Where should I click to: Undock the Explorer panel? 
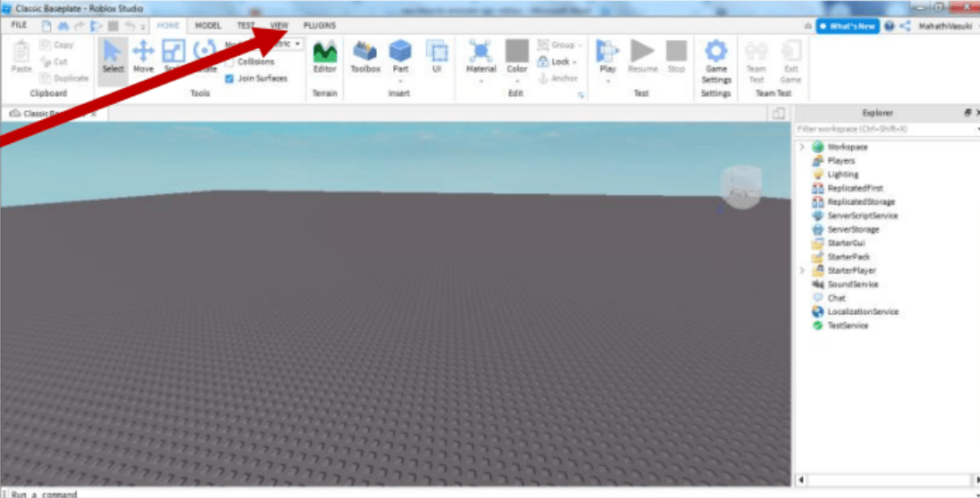(x=968, y=112)
